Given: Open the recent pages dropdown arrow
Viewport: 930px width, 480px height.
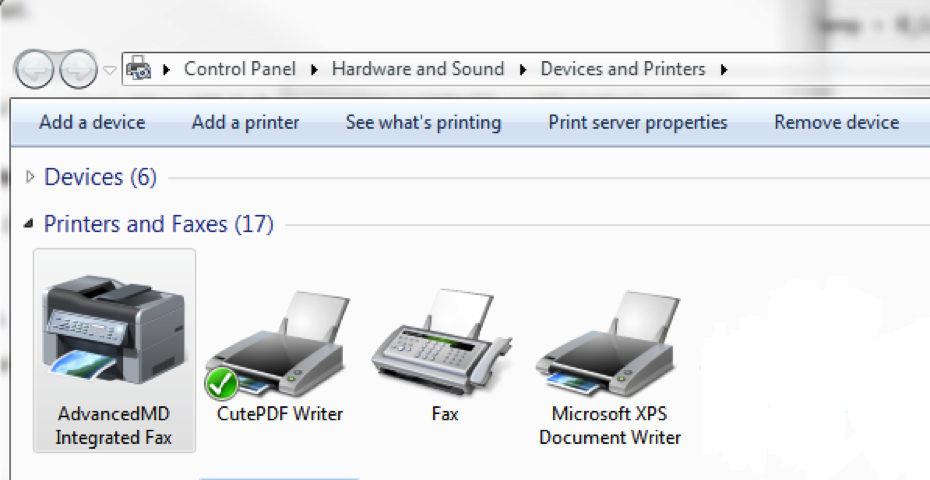Looking at the screenshot, I should tap(110, 70).
